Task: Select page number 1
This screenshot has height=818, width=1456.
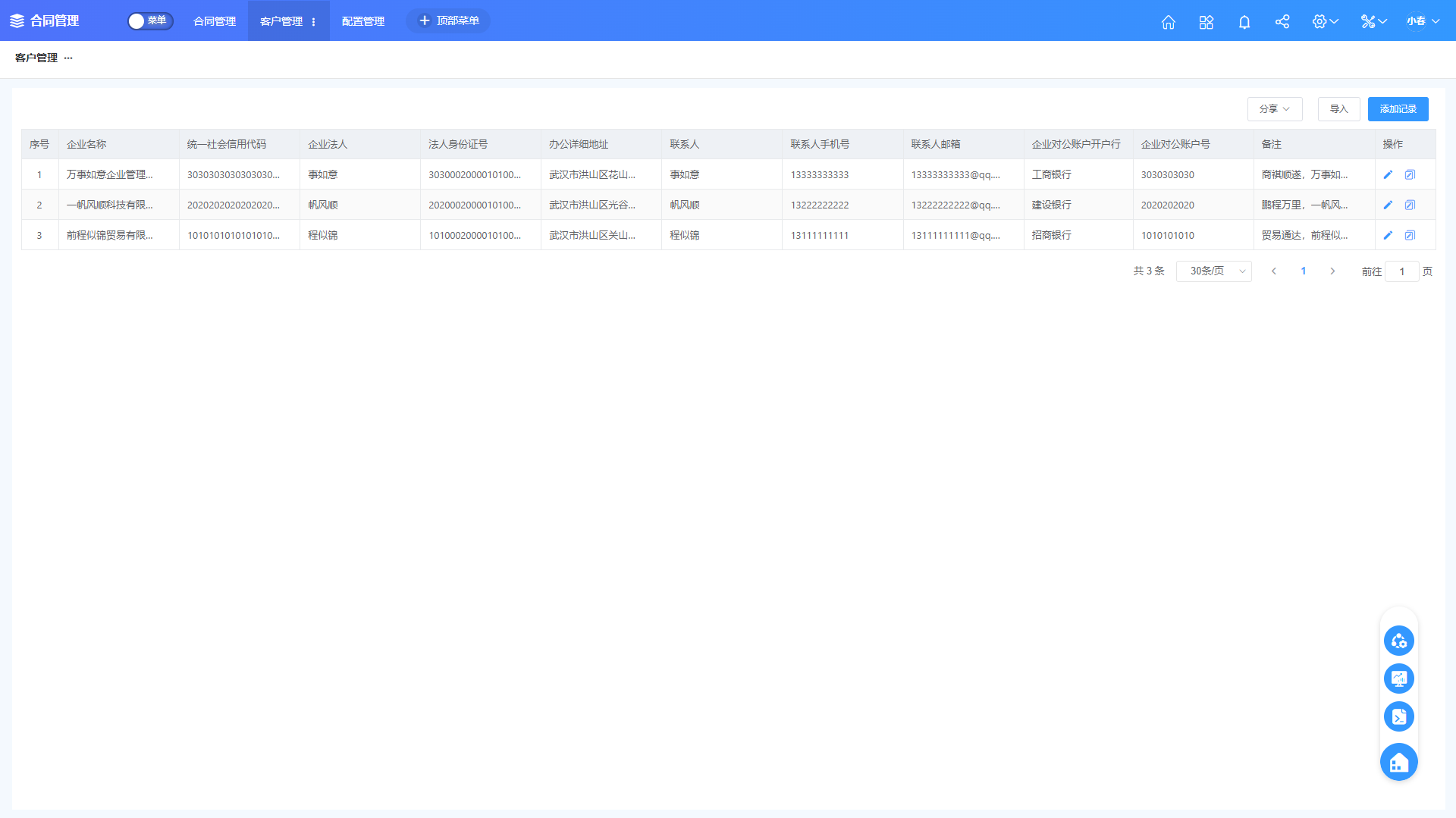Action: tap(1304, 271)
